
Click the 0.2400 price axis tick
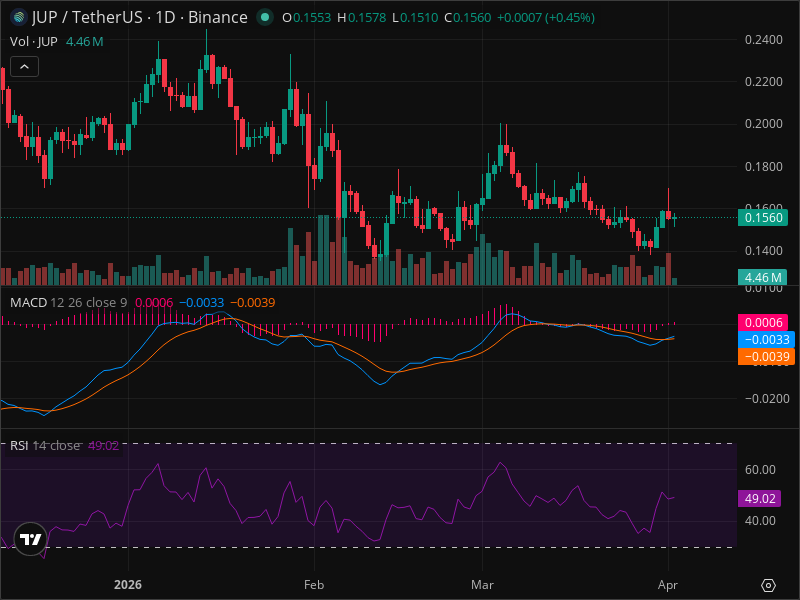763,40
